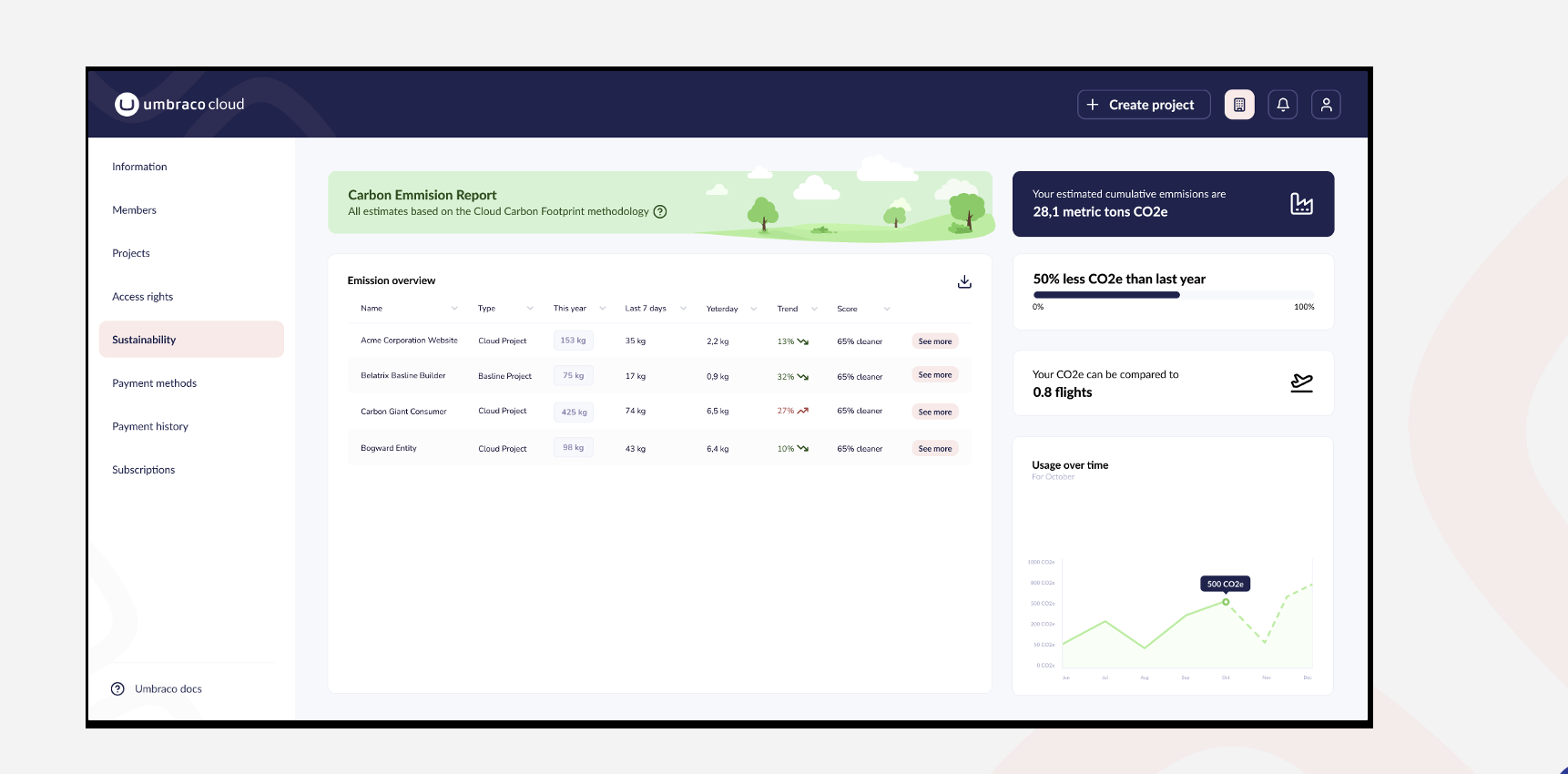This screenshot has height=774, width=1568.
Task: Click the CO2e reduction progress bar
Action: coord(1173,295)
